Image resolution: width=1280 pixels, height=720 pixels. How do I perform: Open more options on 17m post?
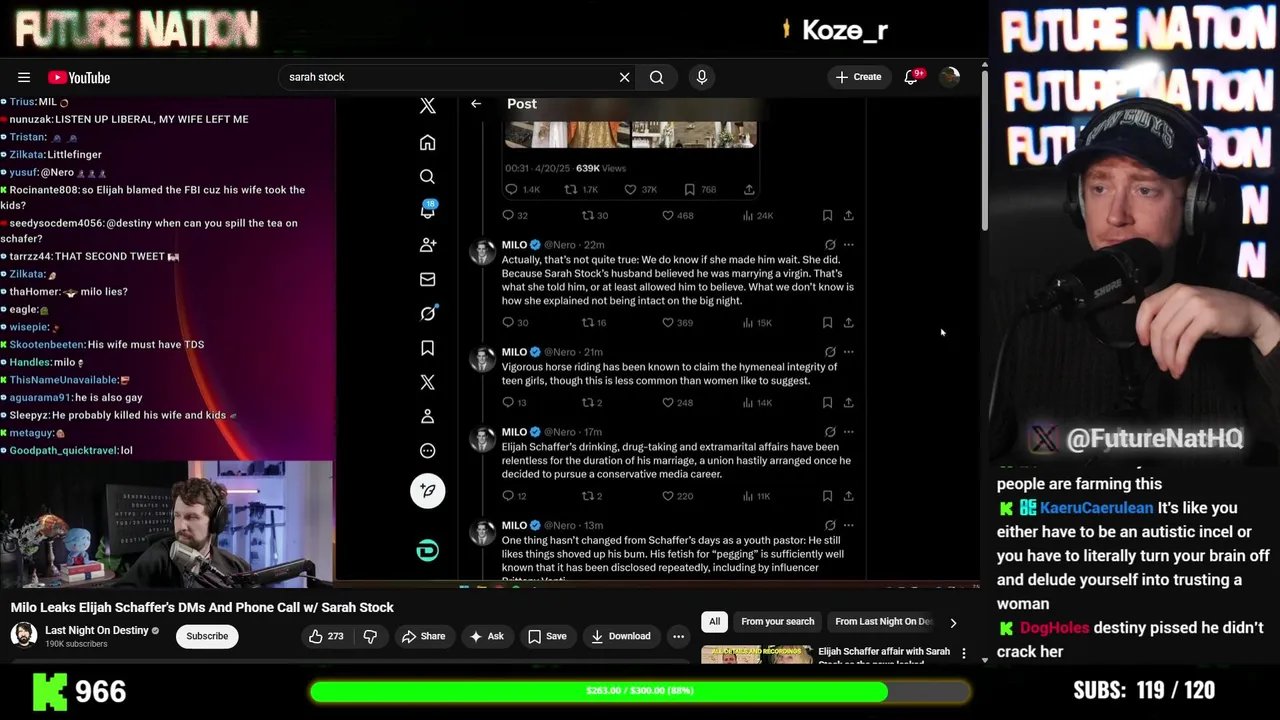849,432
